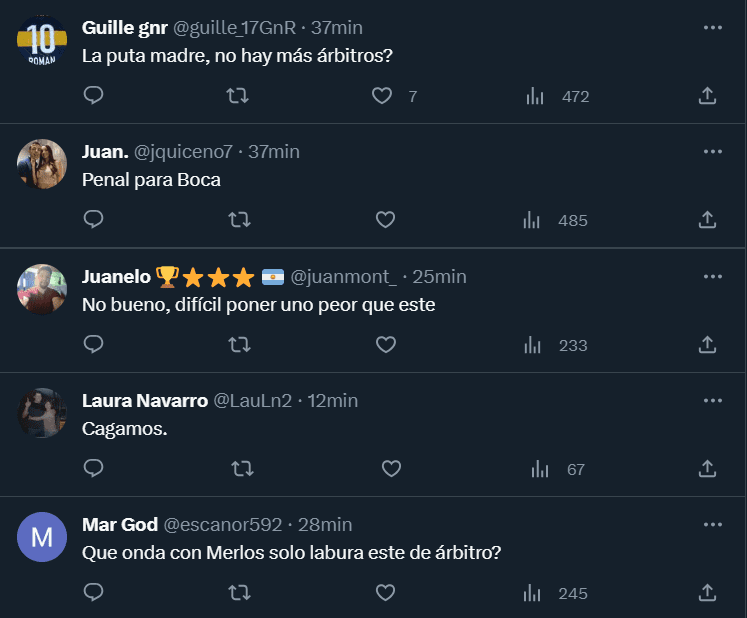Open reply on Laura Navarro's tweet
This screenshot has width=747, height=618.
coord(93,469)
